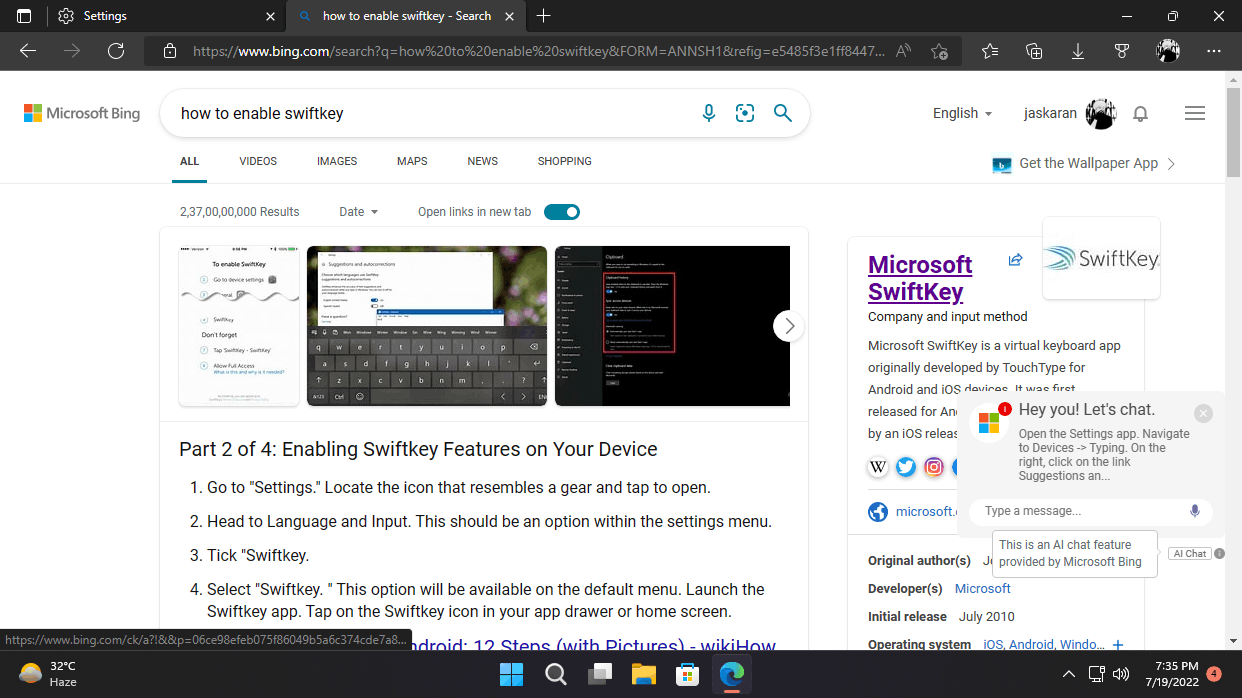Click the Bing search magnifier button
Screen dimensions: 1242x698
click(x=783, y=113)
